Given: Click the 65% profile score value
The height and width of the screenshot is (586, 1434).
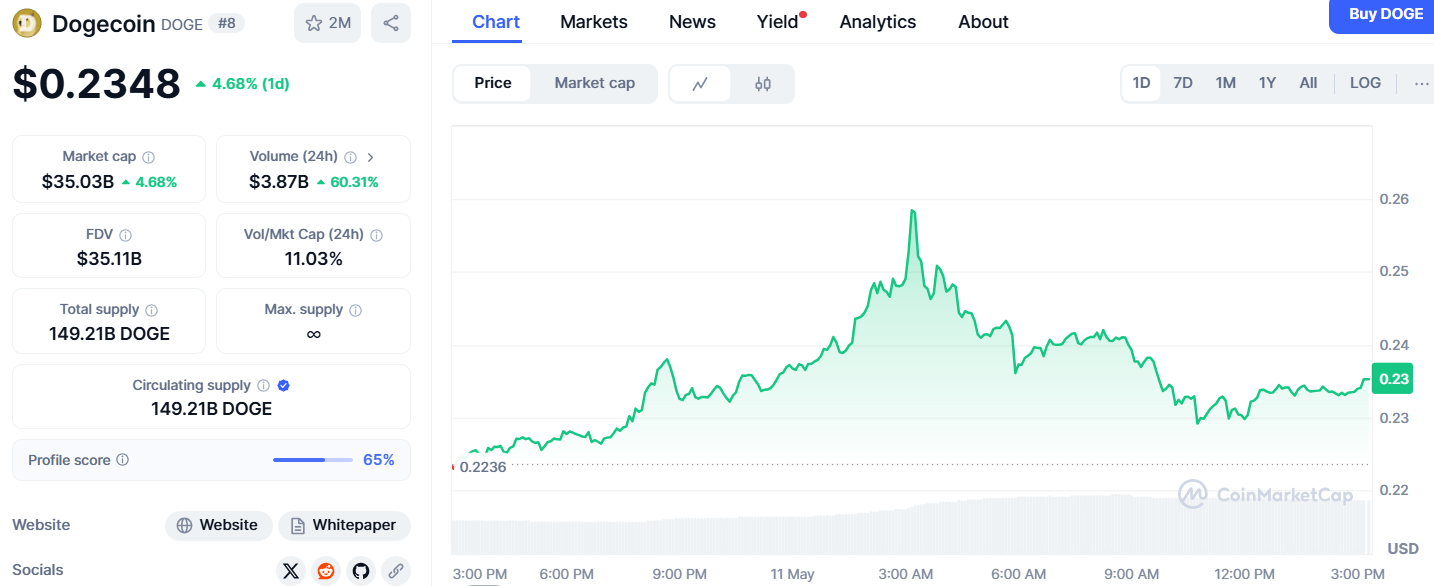Looking at the screenshot, I should (x=379, y=460).
